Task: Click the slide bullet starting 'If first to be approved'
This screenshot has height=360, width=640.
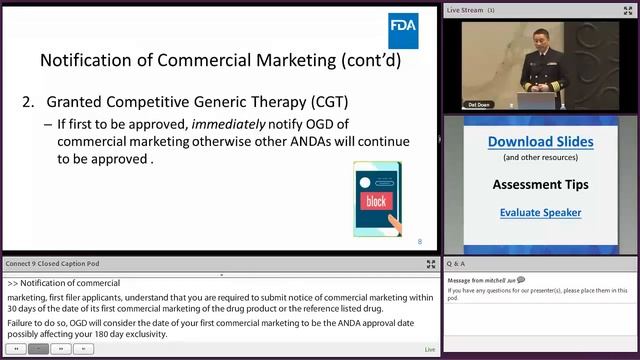Action: [233, 141]
